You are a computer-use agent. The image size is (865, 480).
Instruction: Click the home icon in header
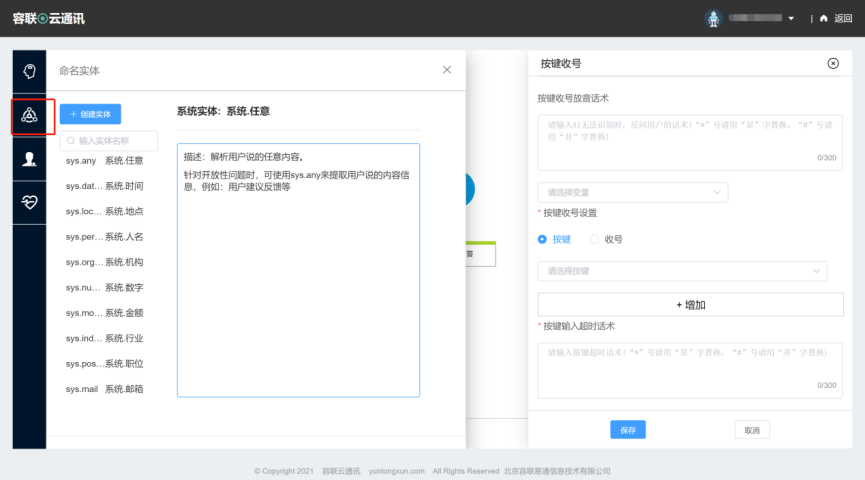tap(824, 18)
